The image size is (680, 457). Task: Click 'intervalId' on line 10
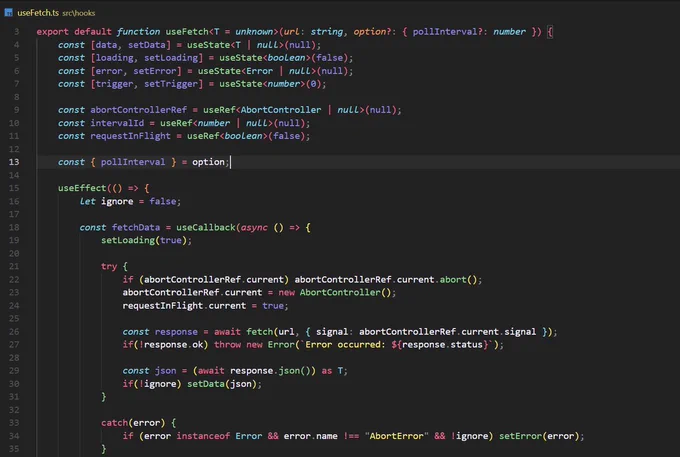[117, 123]
